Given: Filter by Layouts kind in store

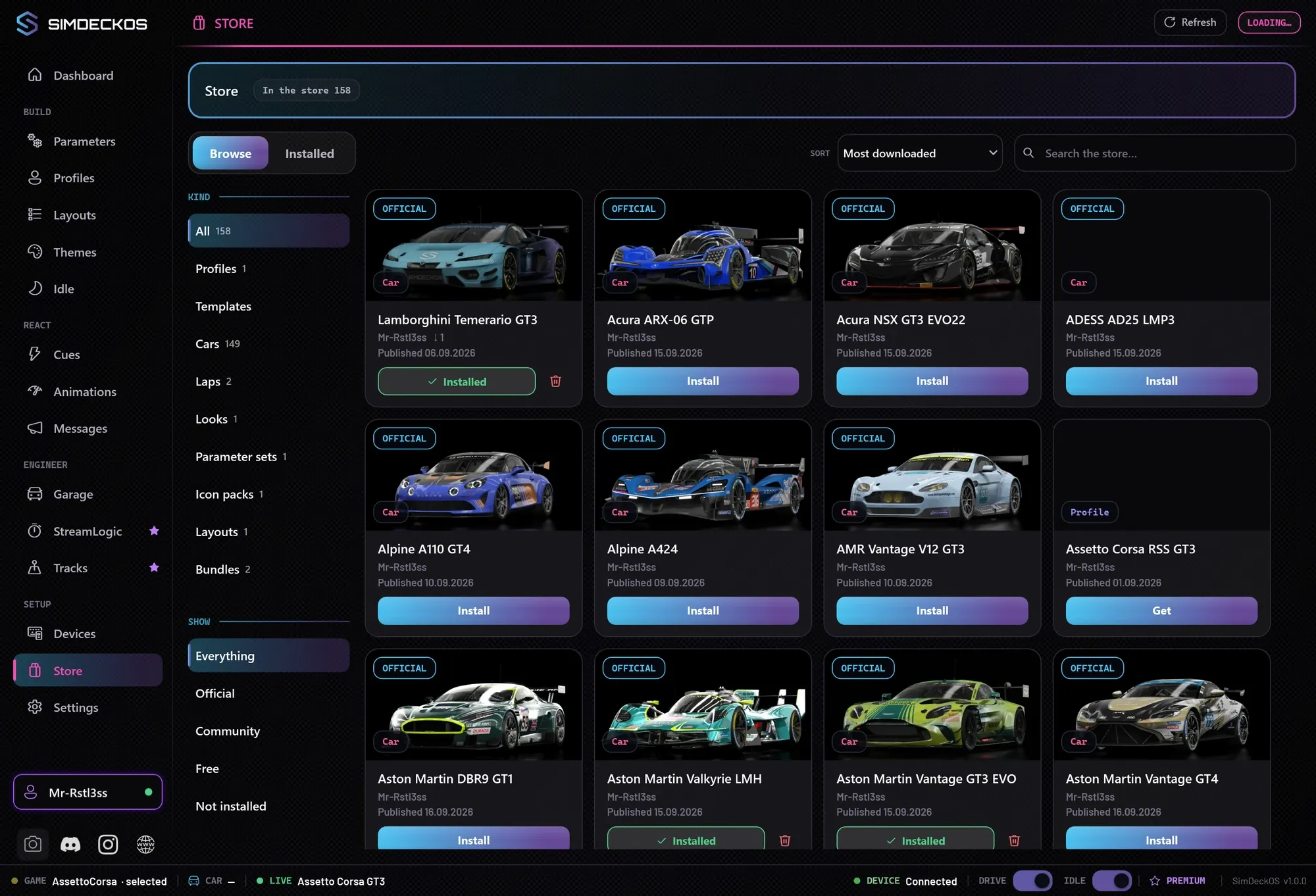Looking at the screenshot, I should click(268, 532).
